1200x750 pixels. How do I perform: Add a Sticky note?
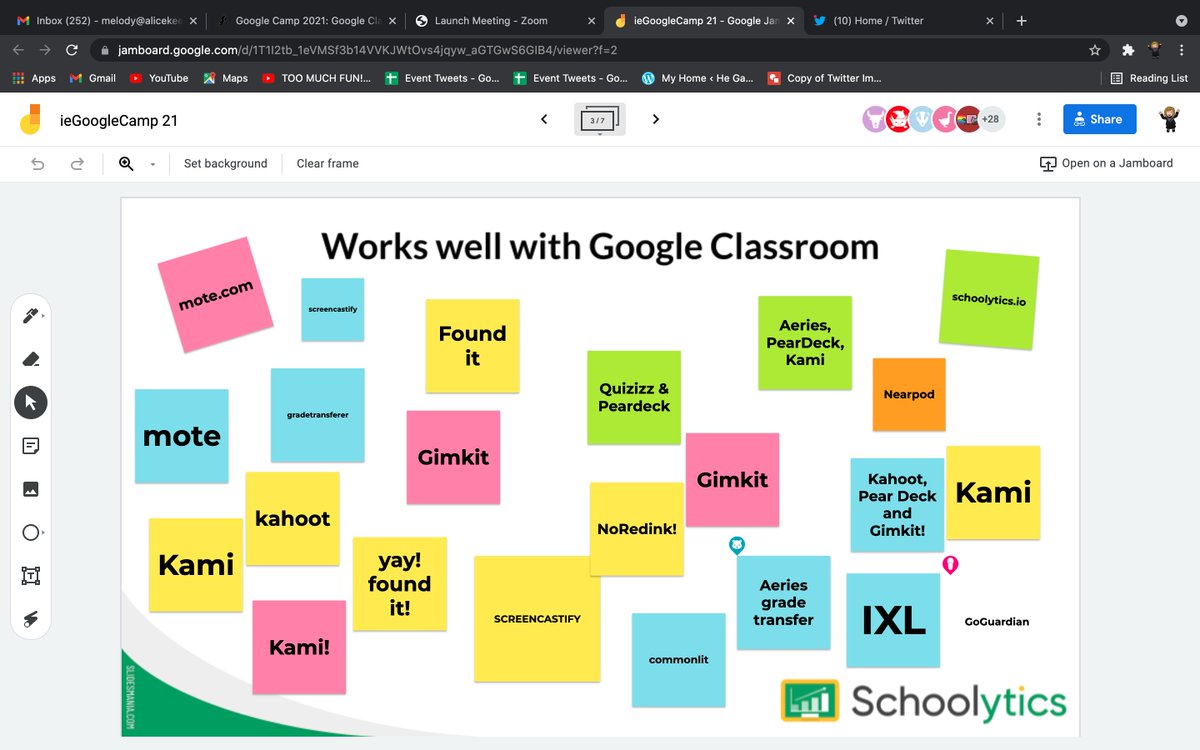click(31, 446)
